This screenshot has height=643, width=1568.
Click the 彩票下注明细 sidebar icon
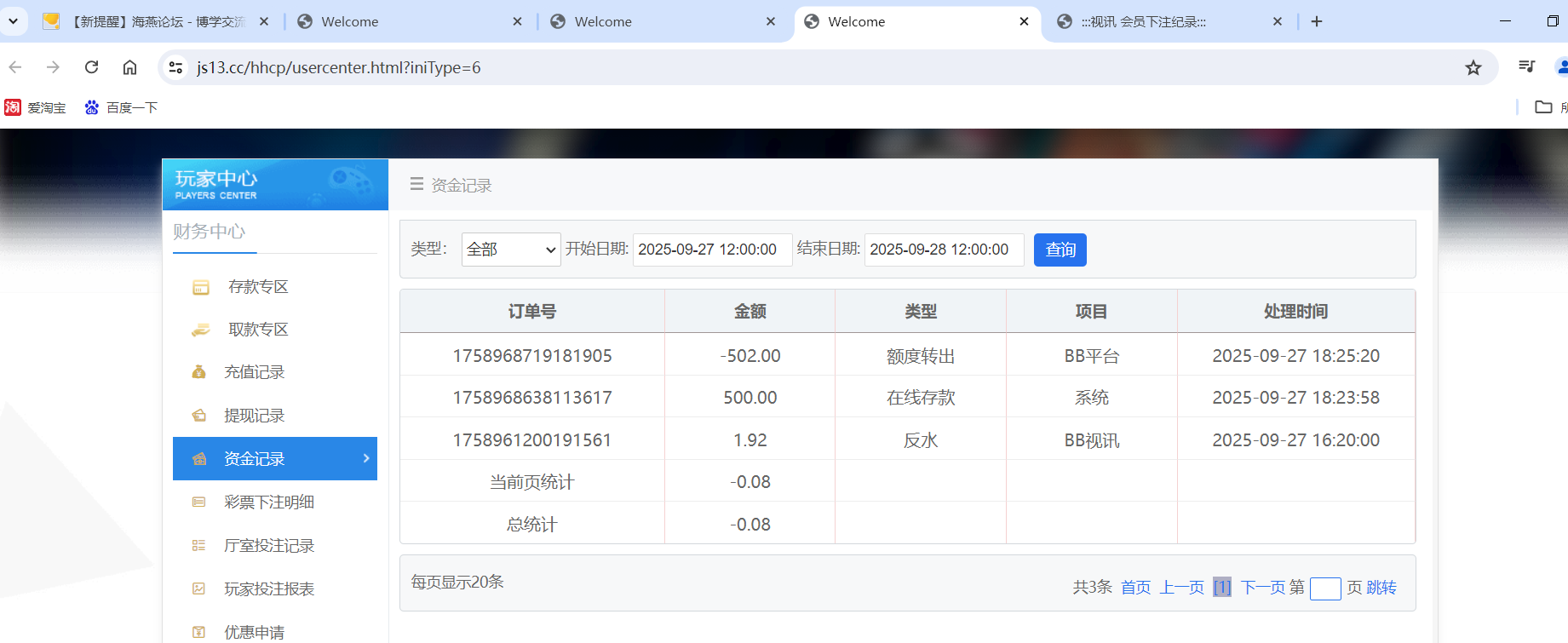[199, 502]
